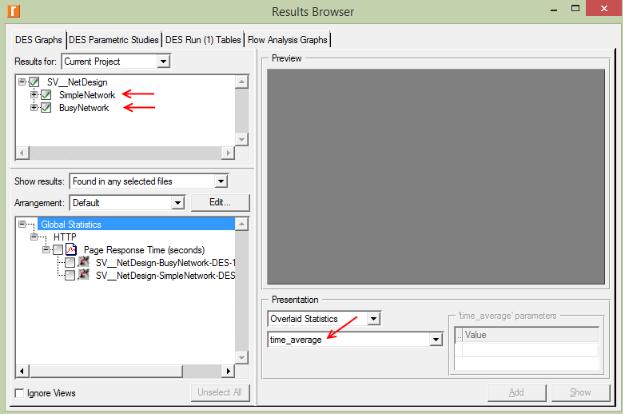Toggle the SV__NetDesign project checkbox
This screenshot has width=623, height=414.
click(x=34, y=82)
